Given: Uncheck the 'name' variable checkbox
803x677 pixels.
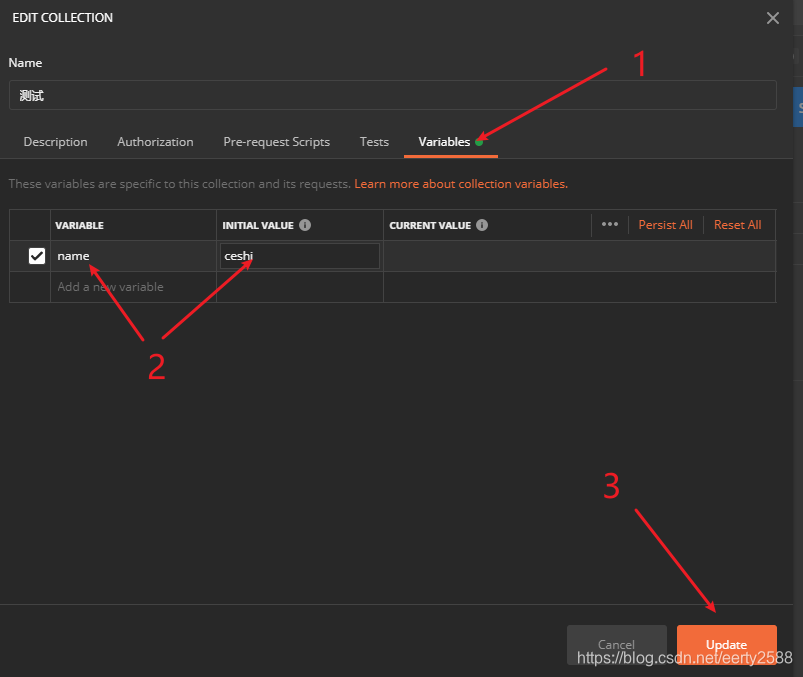Looking at the screenshot, I should point(37,256).
